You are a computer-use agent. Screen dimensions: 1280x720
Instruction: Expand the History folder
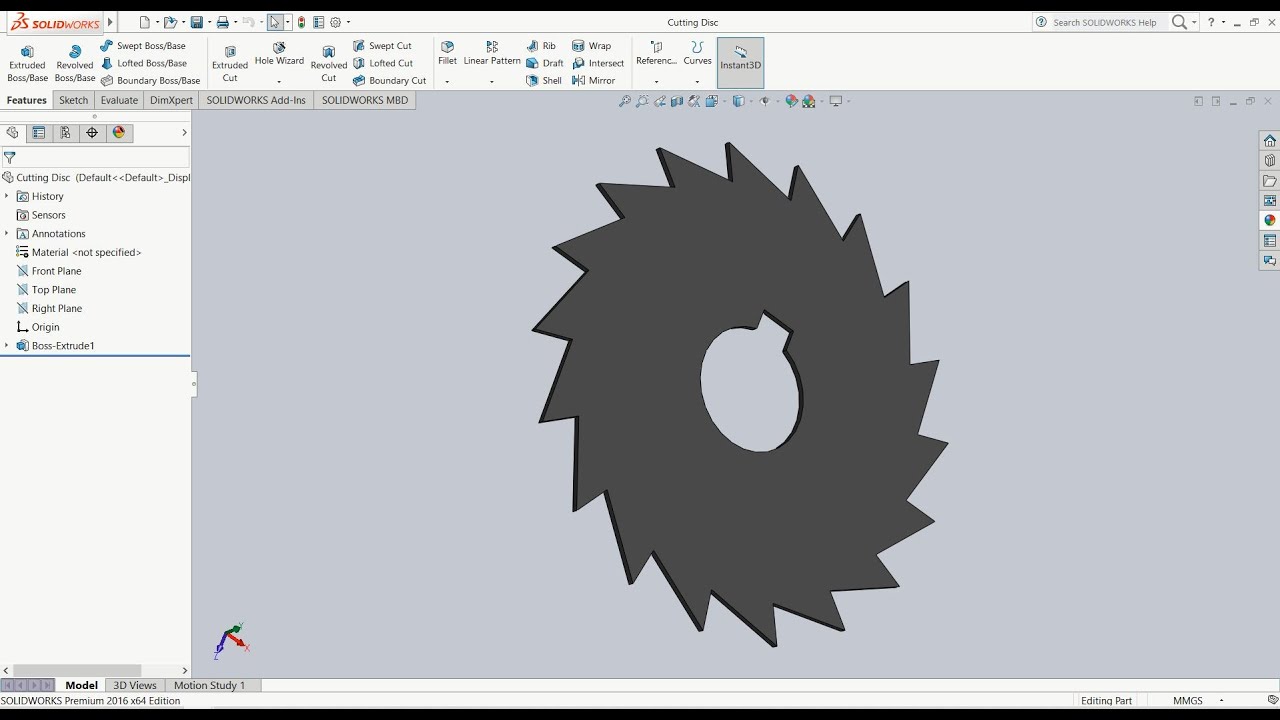(7, 196)
